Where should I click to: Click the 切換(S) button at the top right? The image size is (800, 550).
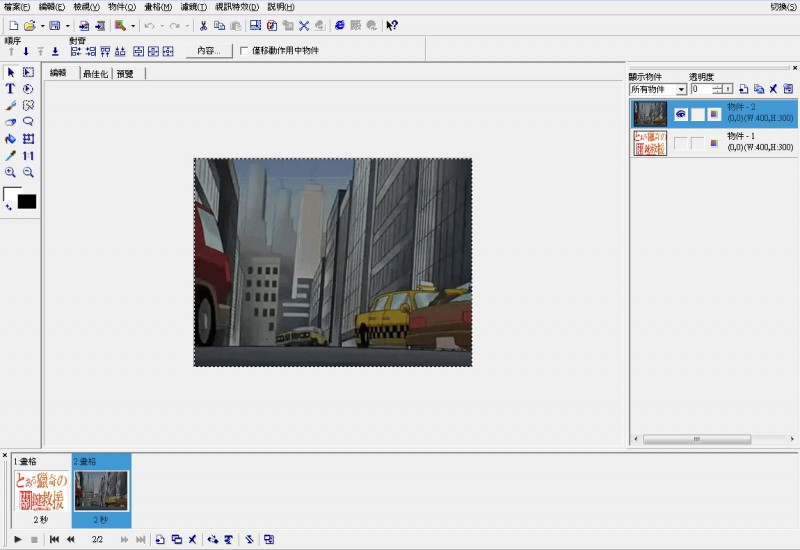pos(783,7)
